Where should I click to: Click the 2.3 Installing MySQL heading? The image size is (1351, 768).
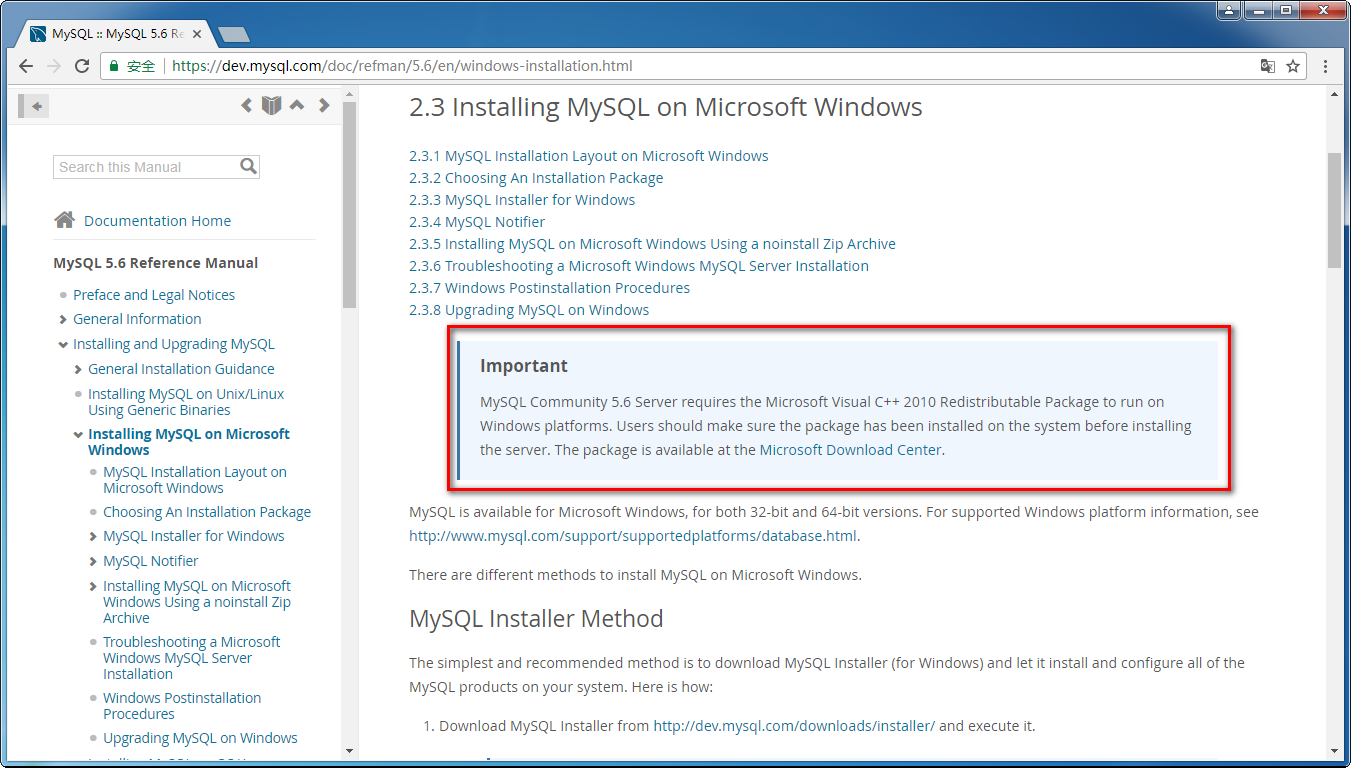click(665, 107)
